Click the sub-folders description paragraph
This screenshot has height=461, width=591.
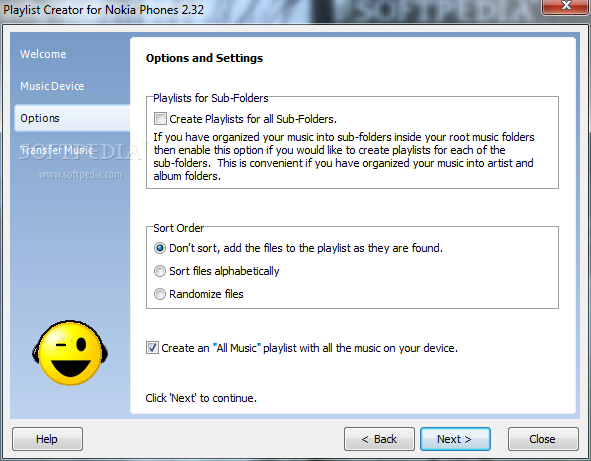pyautogui.click(x=344, y=156)
